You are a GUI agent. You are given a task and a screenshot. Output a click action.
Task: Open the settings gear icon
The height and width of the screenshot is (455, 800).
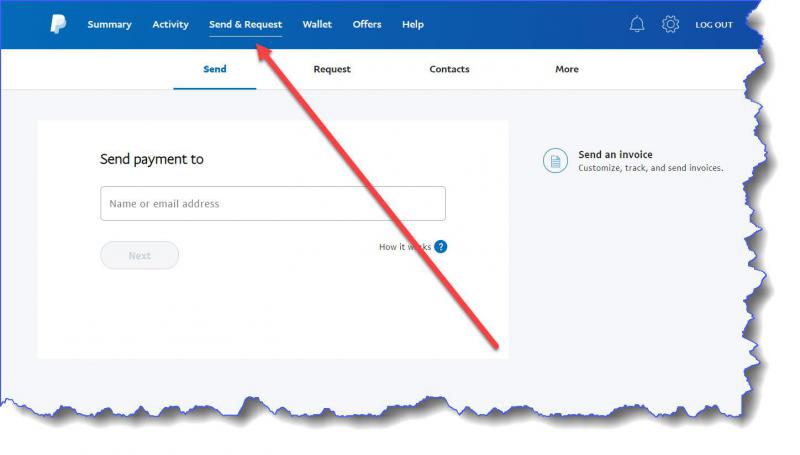point(670,25)
